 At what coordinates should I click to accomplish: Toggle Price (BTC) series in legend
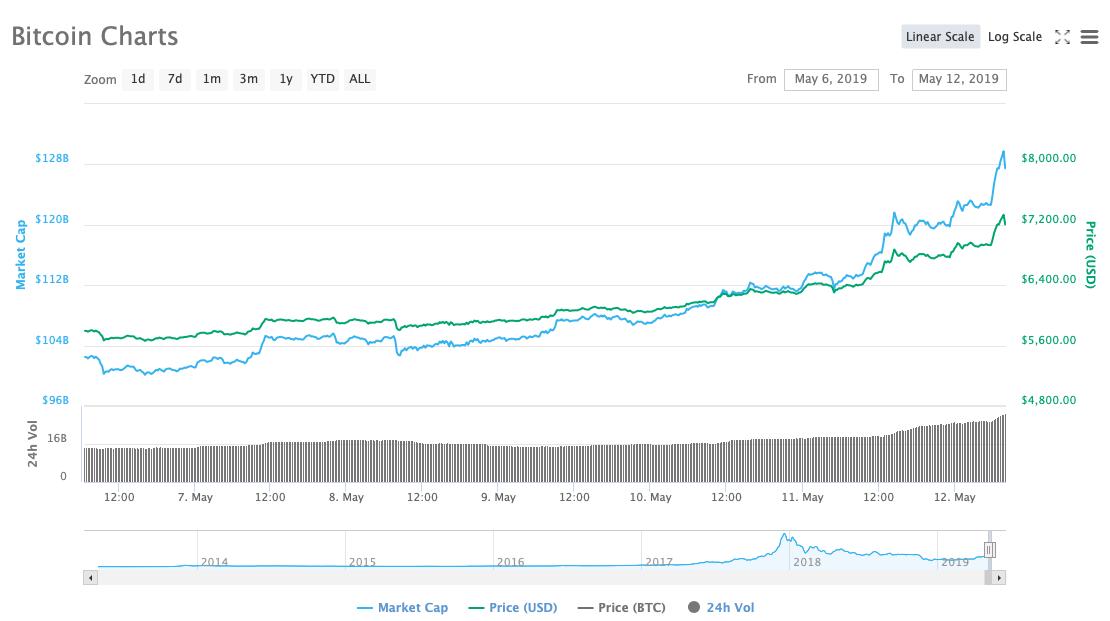tap(622, 608)
